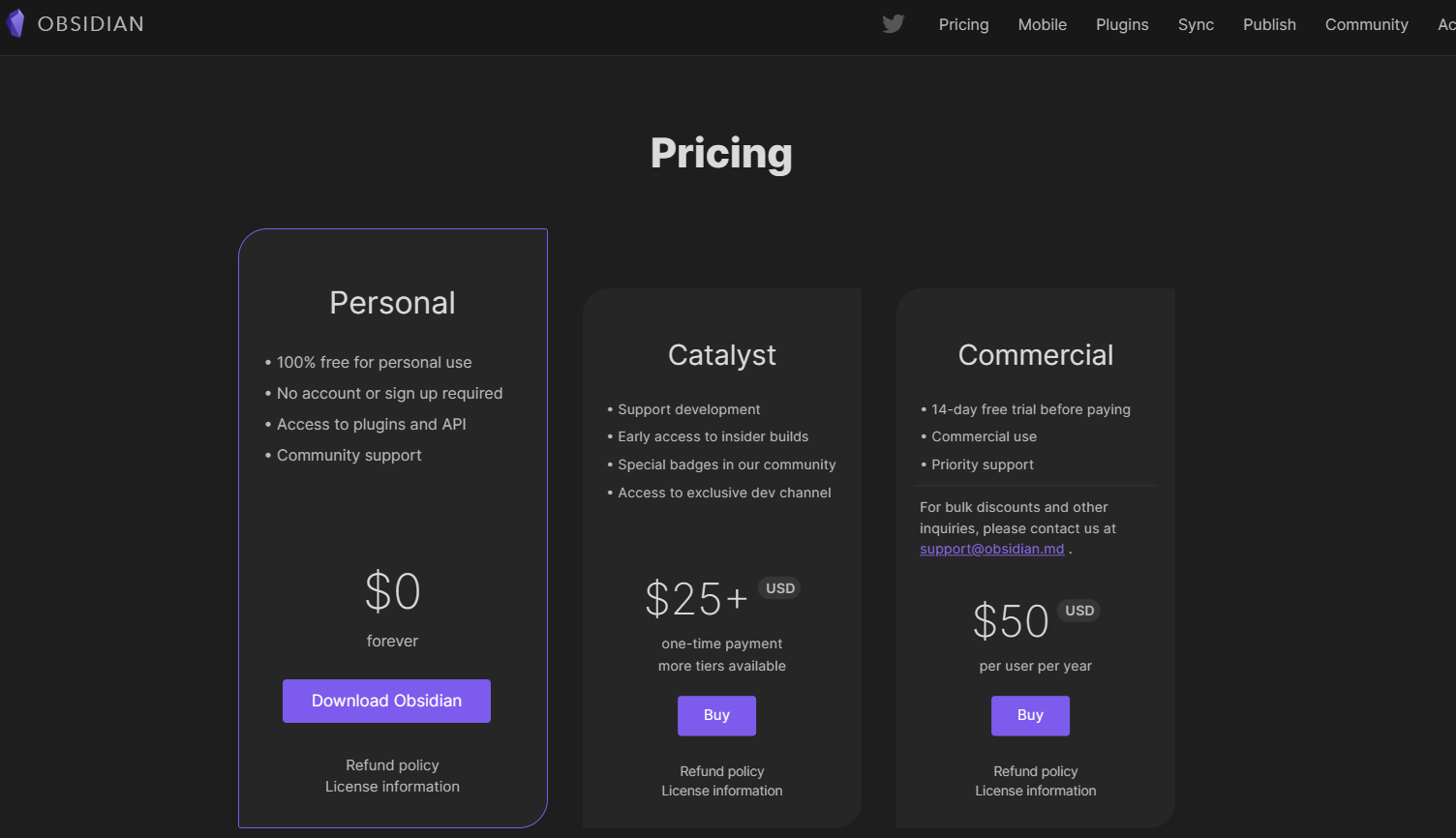The height and width of the screenshot is (838, 1456).
Task: Go to the Mobile nav item
Action: [1042, 24]
